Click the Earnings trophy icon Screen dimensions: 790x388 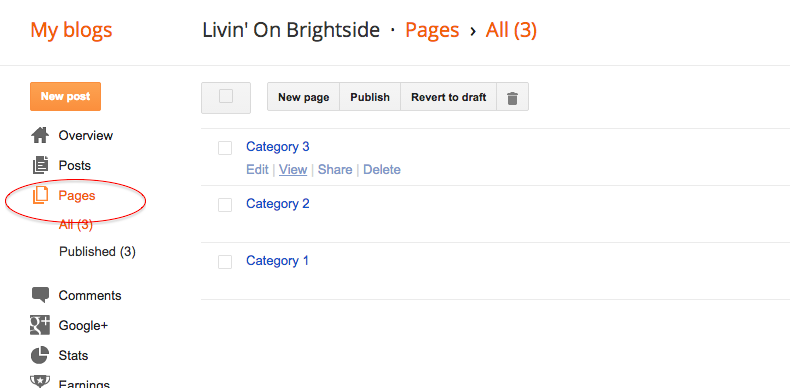point(40,382)
